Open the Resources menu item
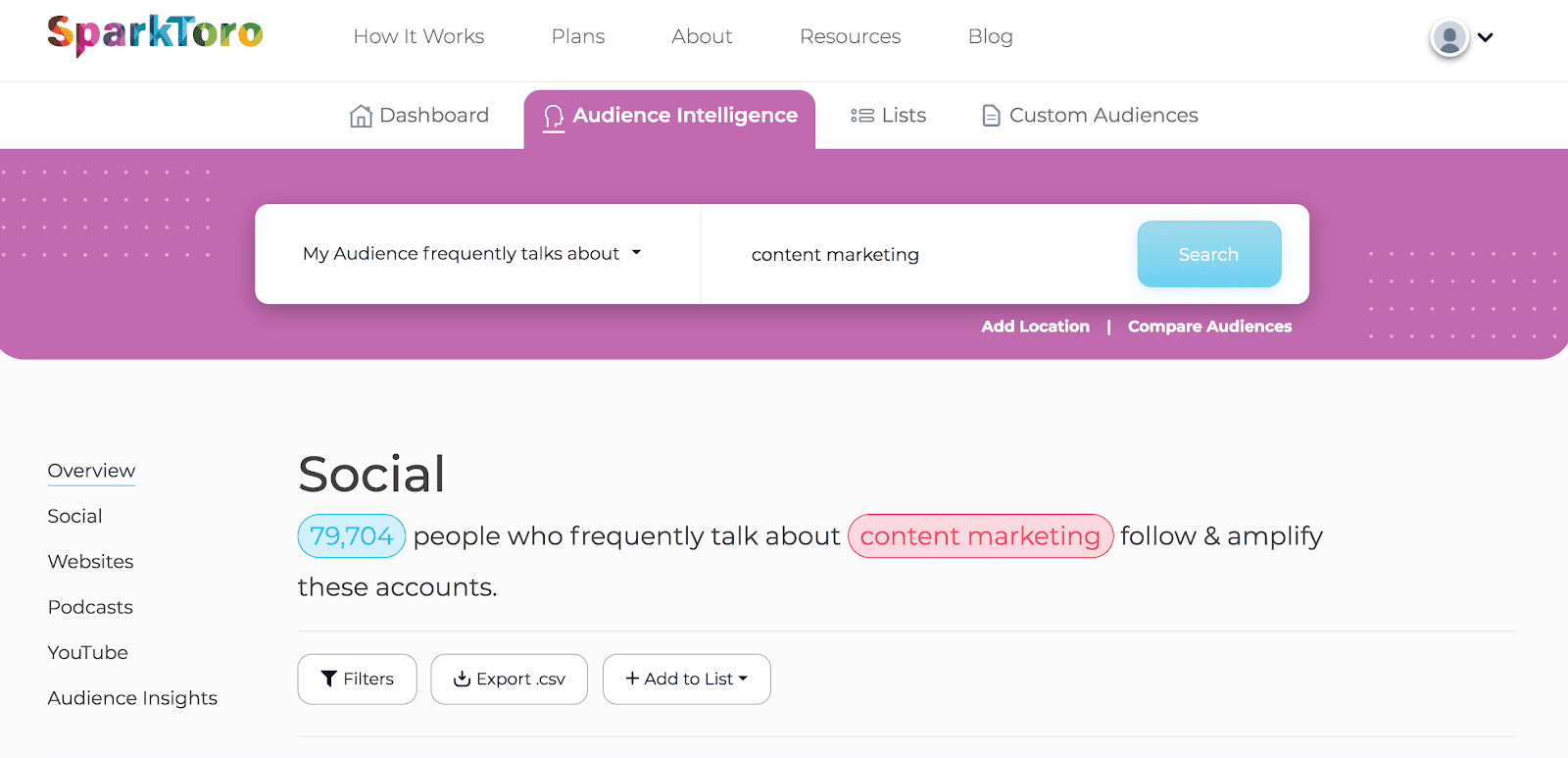Image resolution: width=1568 pixels, height=758 pixels. (x=850, y=36)
